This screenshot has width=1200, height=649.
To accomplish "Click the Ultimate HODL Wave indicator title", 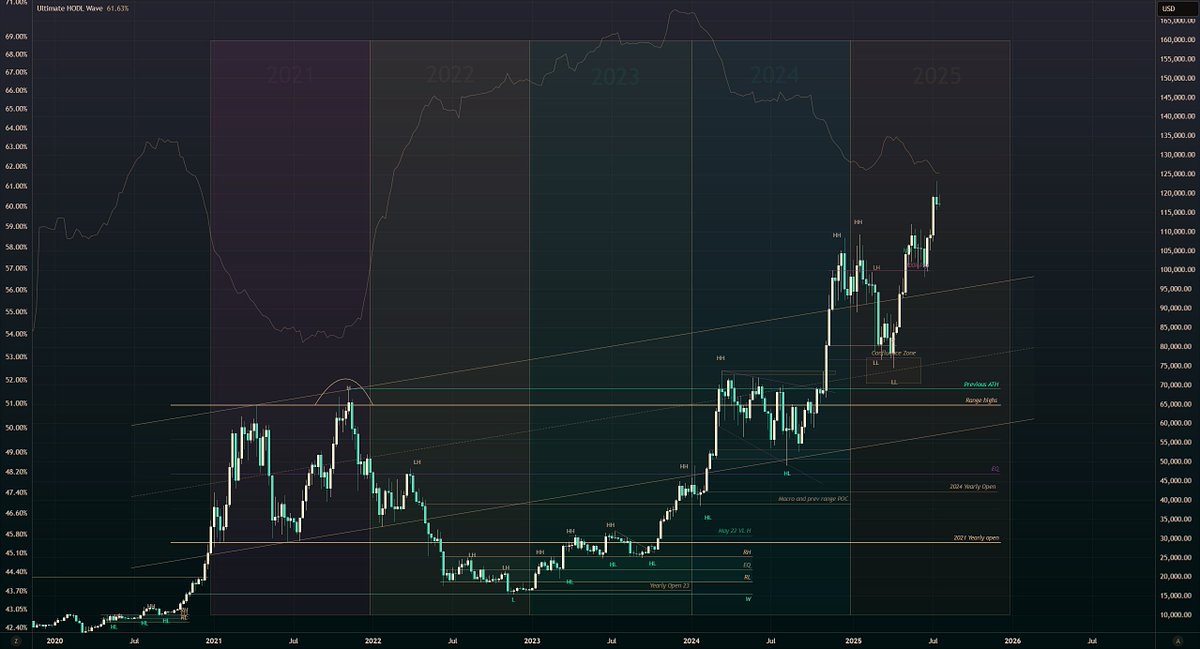I will coord(71,9).
